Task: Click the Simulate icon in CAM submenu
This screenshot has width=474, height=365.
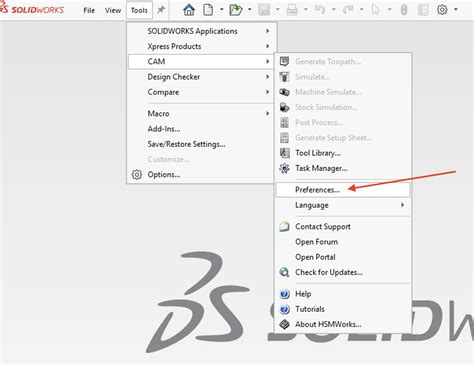Action: (284, 77)
